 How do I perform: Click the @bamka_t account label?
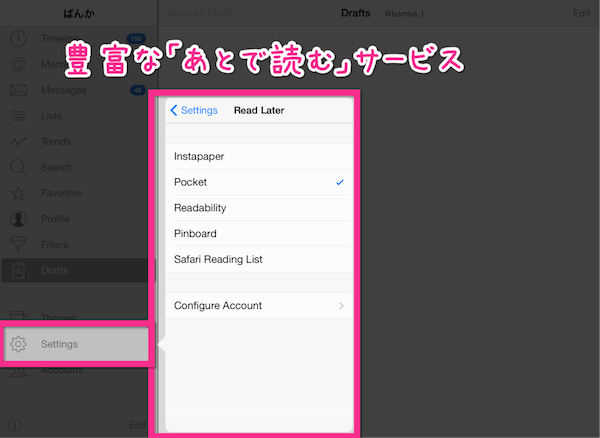(404, 14)
